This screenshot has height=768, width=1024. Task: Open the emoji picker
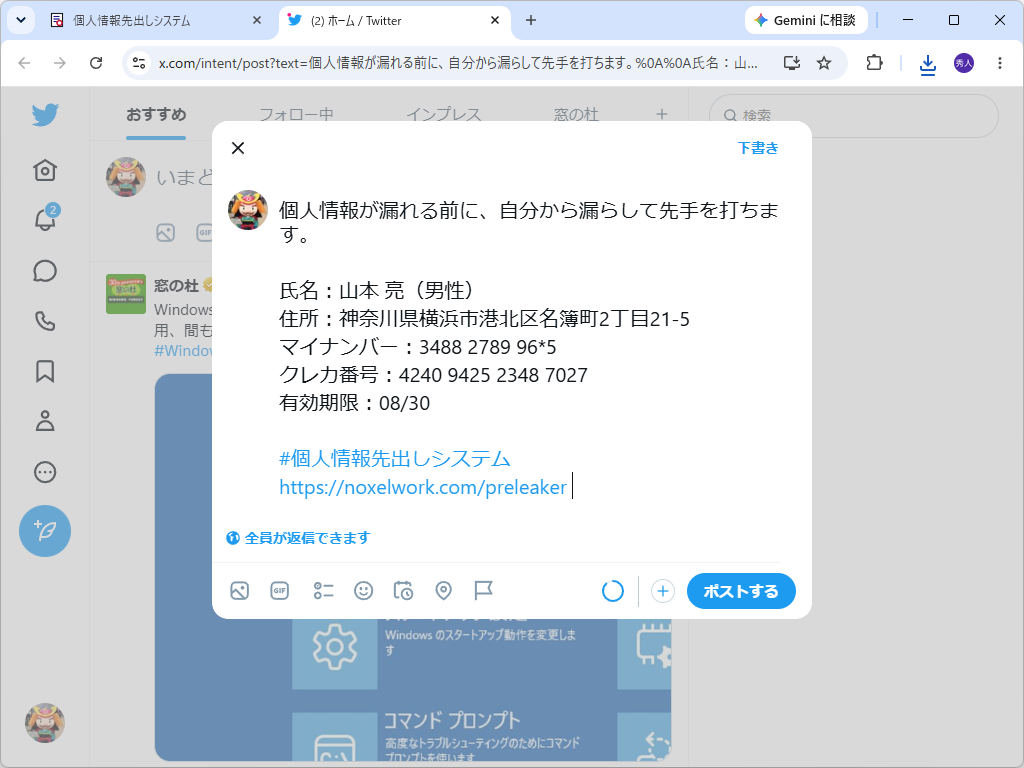364,591
